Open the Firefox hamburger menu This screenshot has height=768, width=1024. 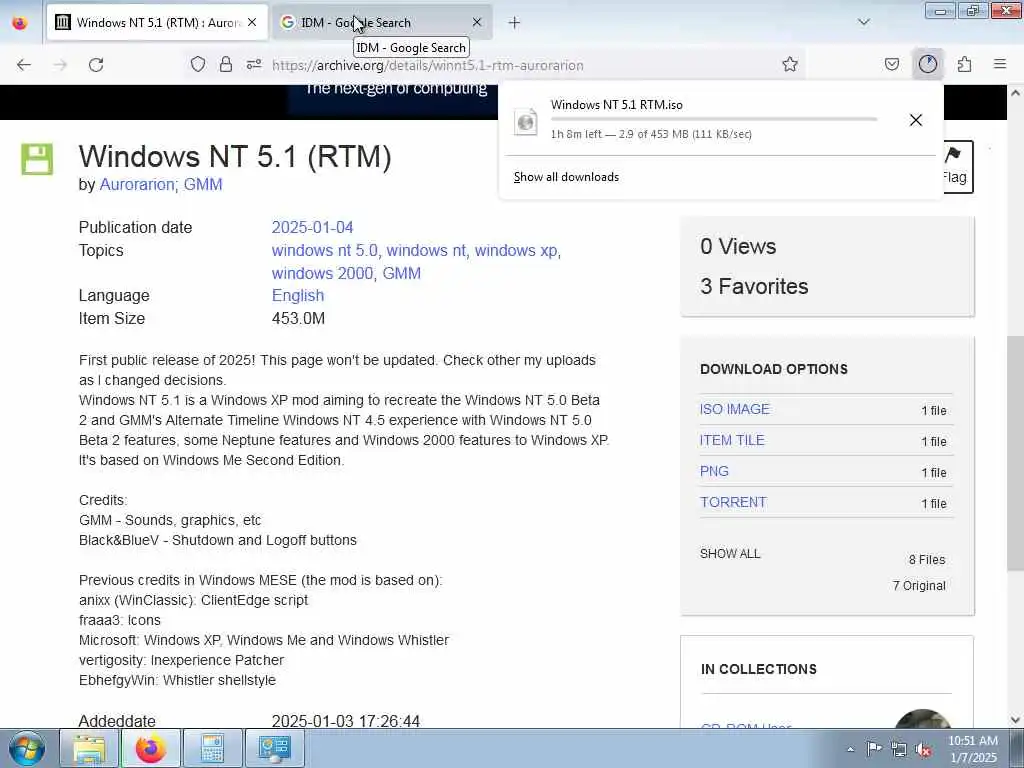point(1000,64)
